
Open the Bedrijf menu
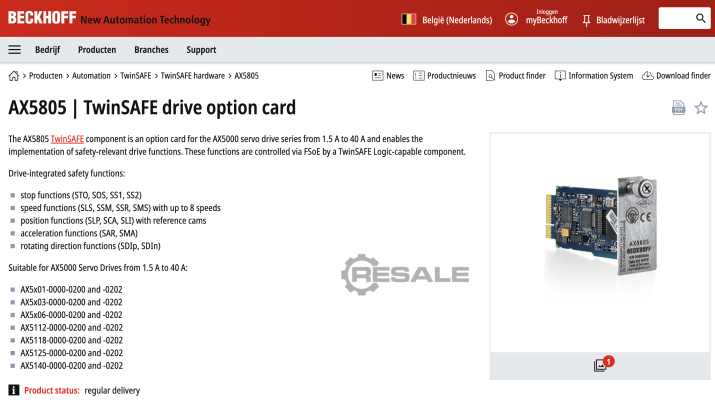tap(47, 50)
